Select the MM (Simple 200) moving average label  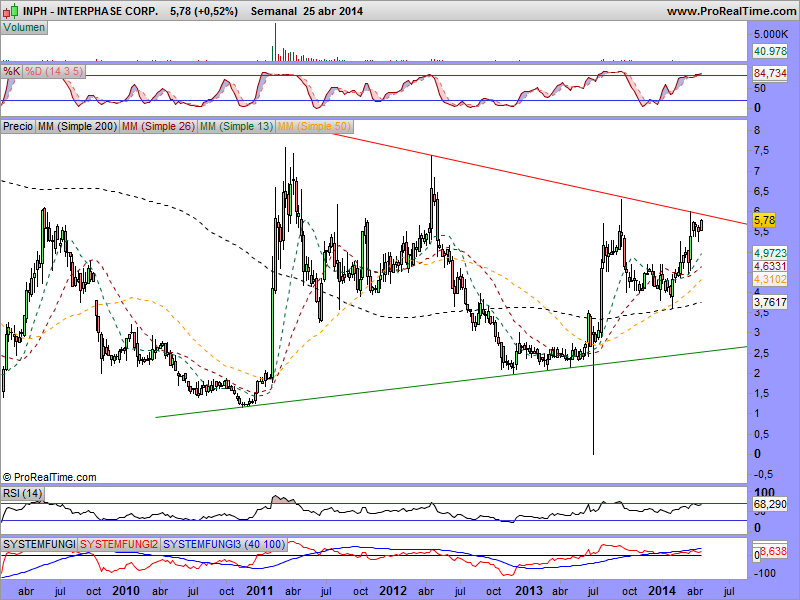point(78,126)
